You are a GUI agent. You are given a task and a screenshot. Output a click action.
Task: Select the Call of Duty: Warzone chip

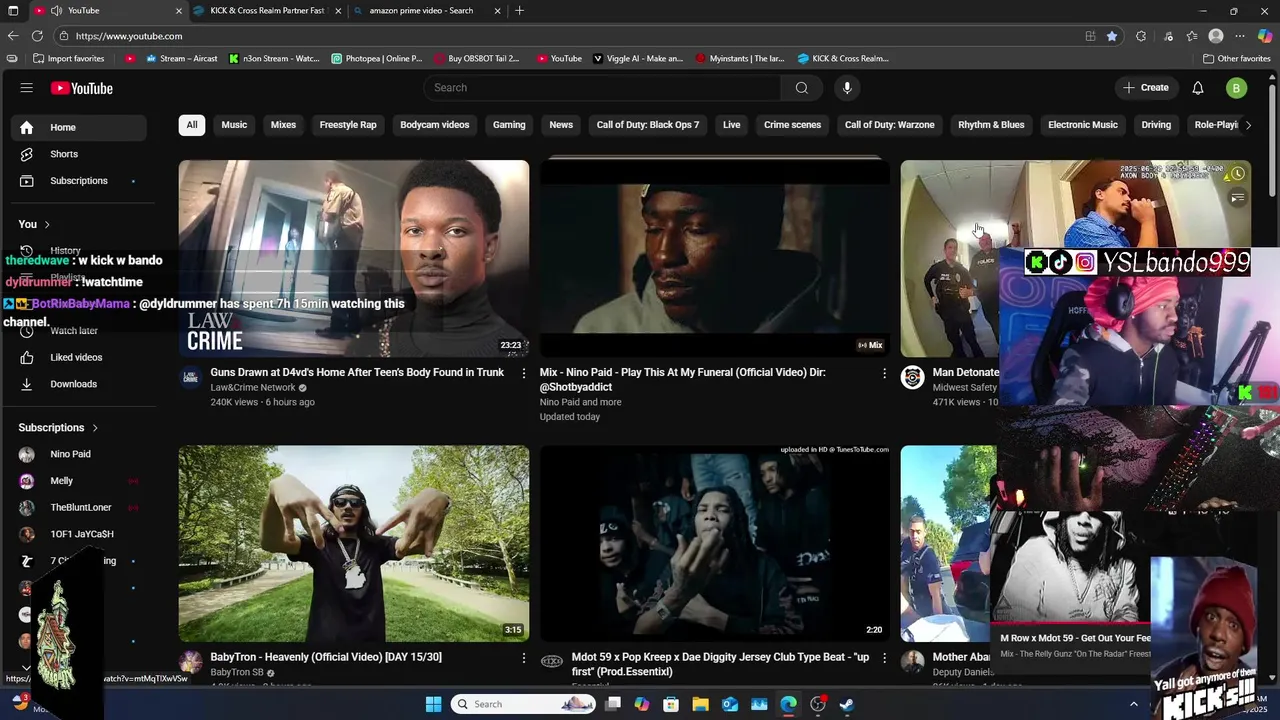click(x=889, y=125)
